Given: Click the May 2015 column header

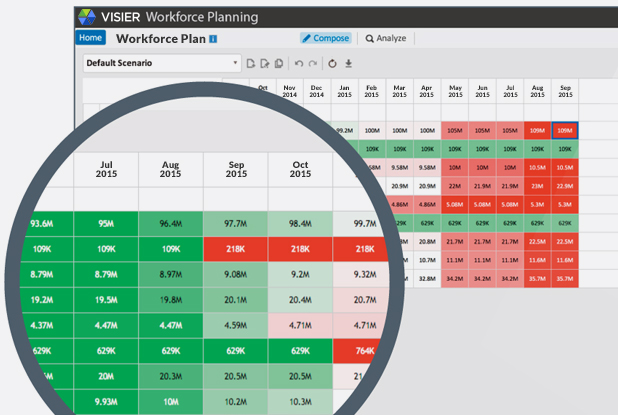Looking at the screenshot, I should 455,91.
